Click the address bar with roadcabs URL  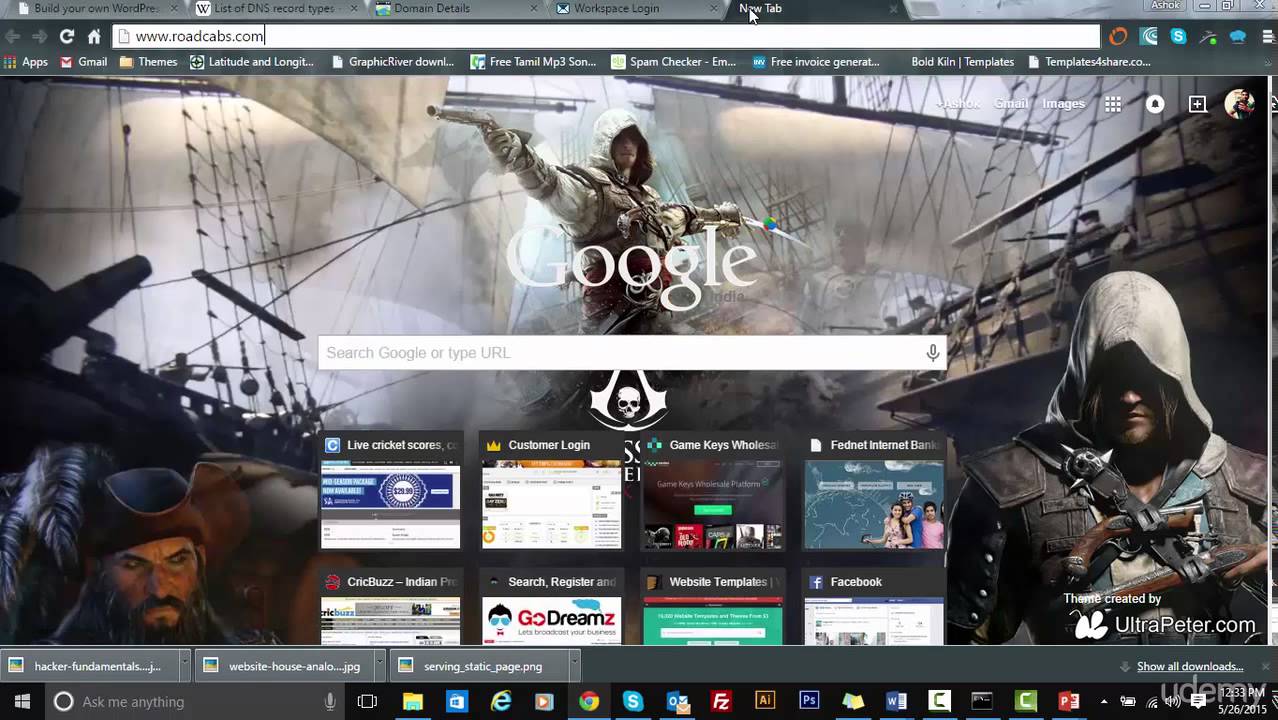click(x=605, y=36)
